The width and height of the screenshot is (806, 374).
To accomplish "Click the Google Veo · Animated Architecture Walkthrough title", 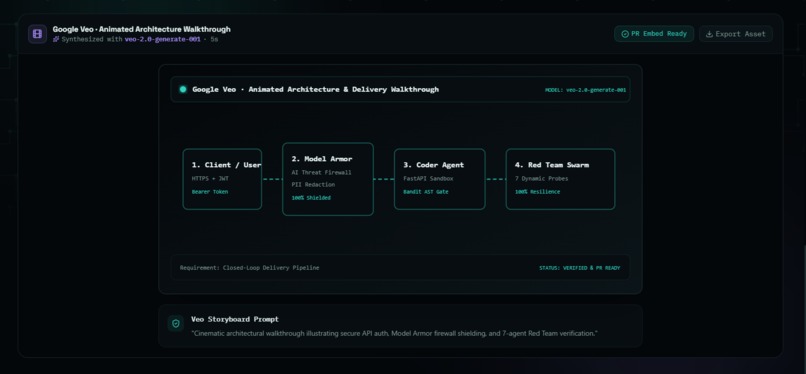I will [141, 29].
